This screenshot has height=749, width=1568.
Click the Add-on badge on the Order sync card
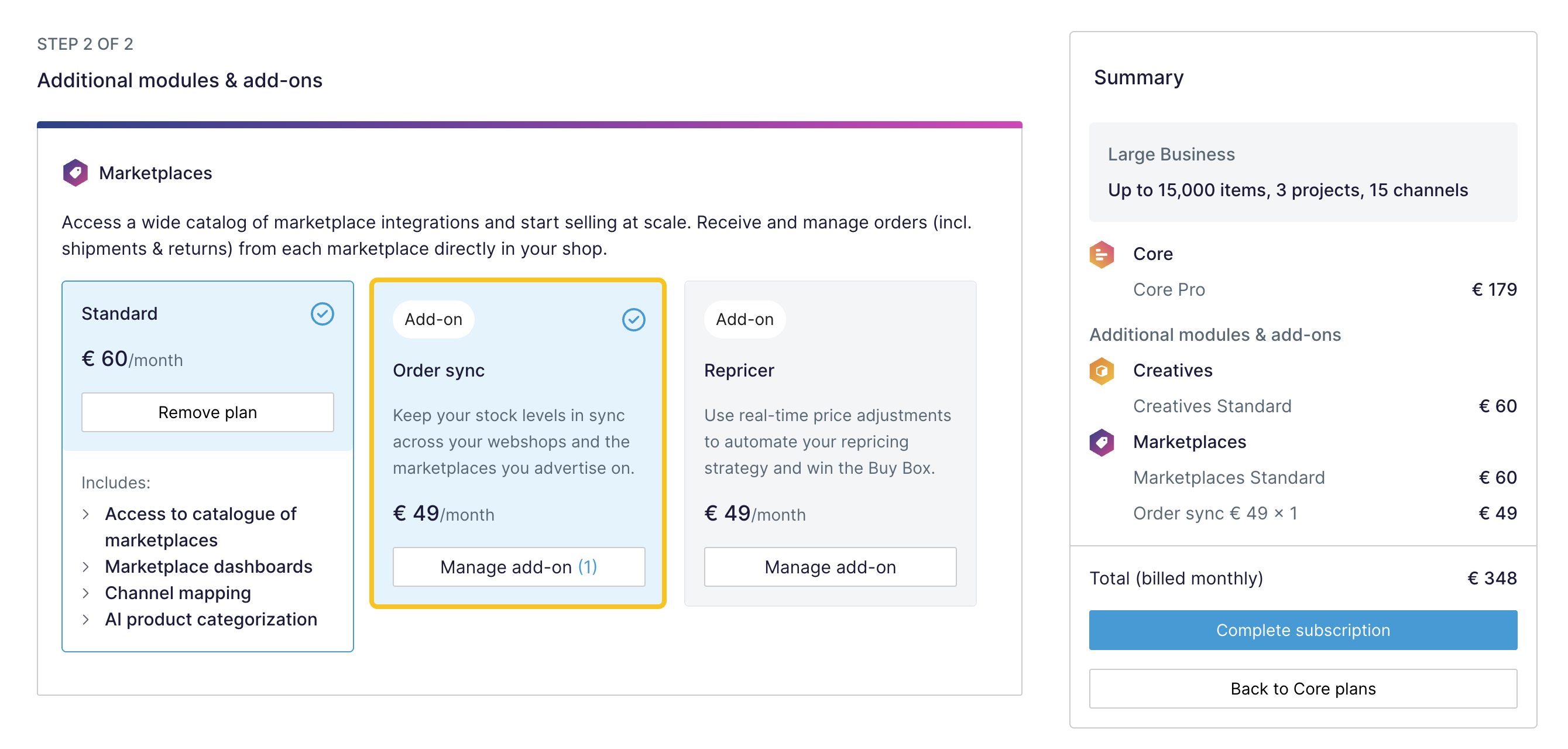pos(433,319)
